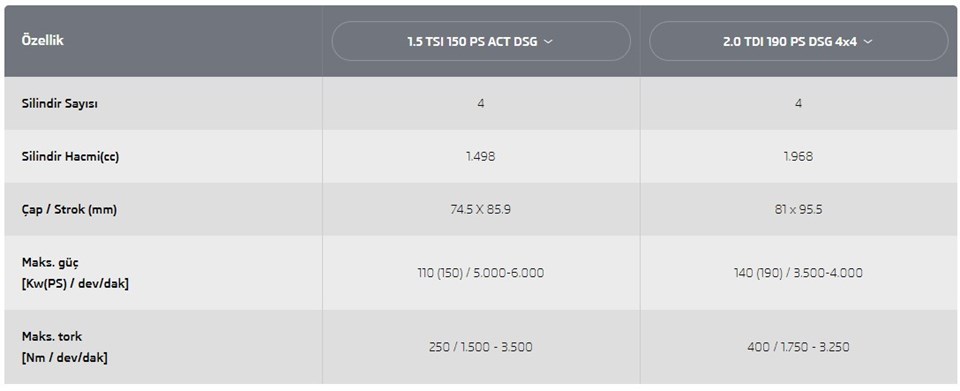Click the chevron next to 1.5 TSI engine

tap(548, 42)
